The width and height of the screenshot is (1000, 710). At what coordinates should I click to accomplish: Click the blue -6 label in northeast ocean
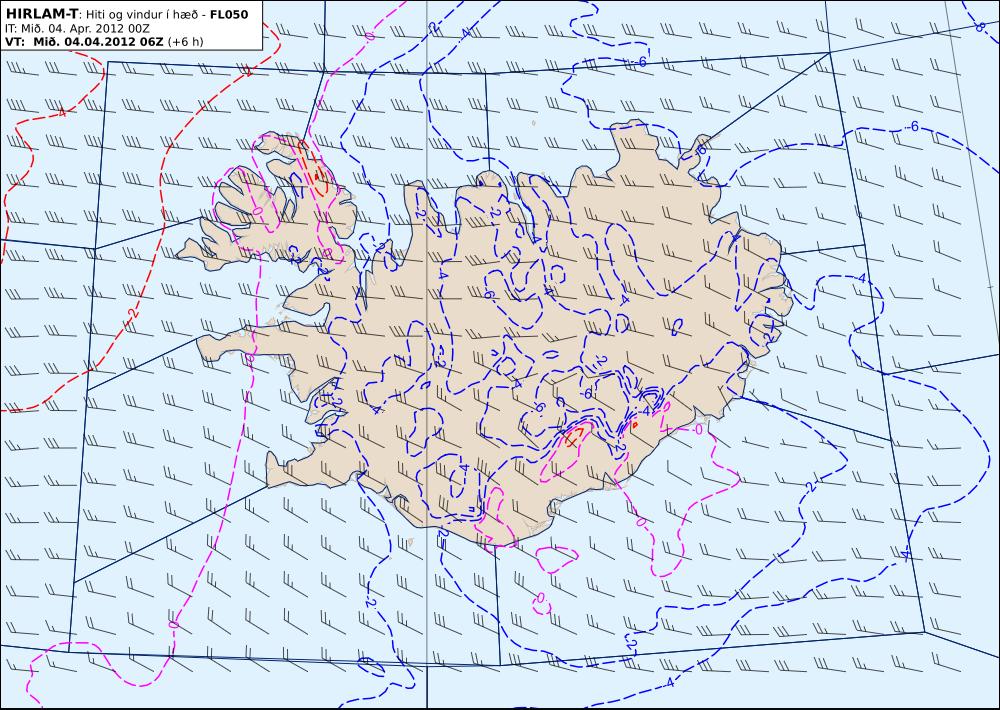(913, 126)
